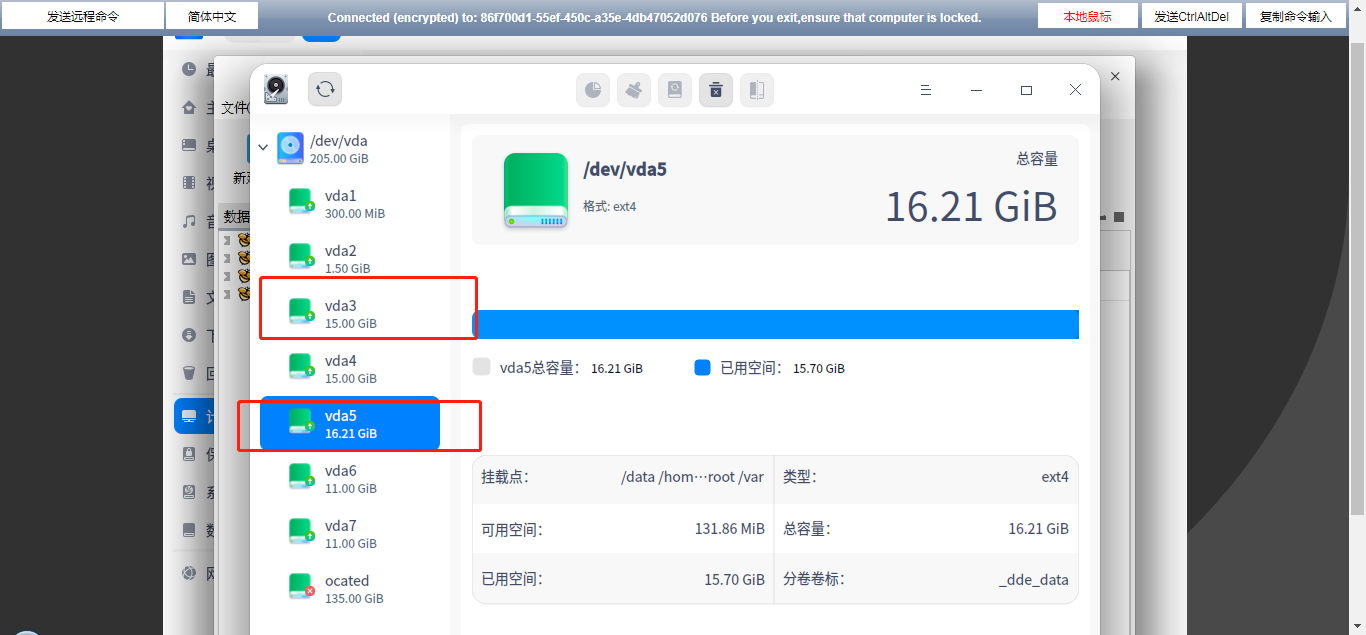Open Music note icon in file manager sidebar
This screenshot has width=1366, height=635.
189,221
